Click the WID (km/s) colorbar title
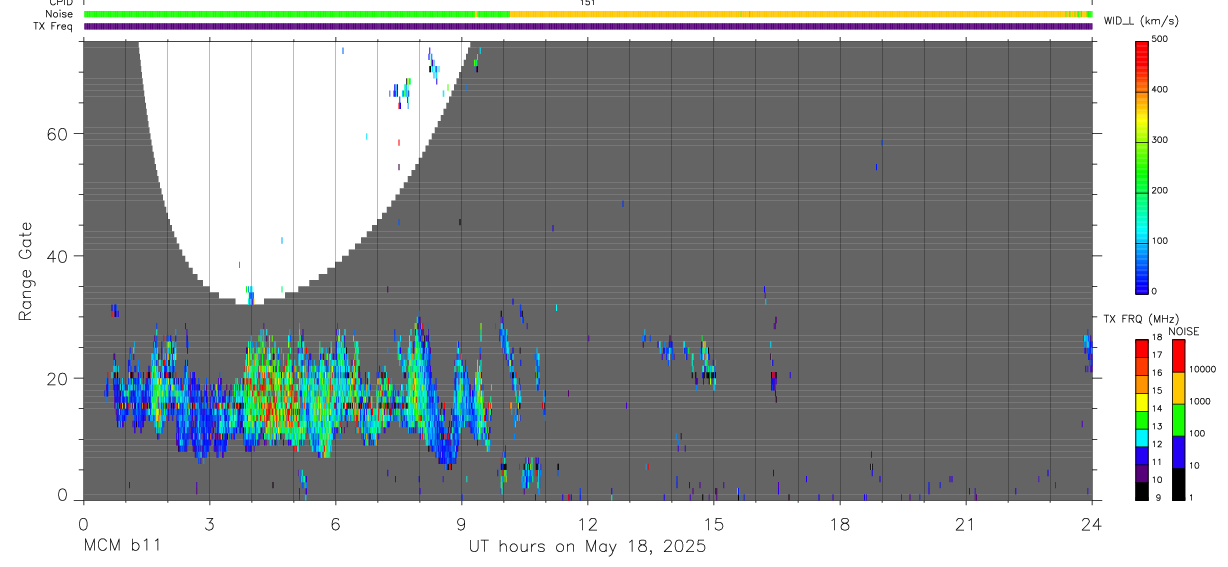 1141,21
